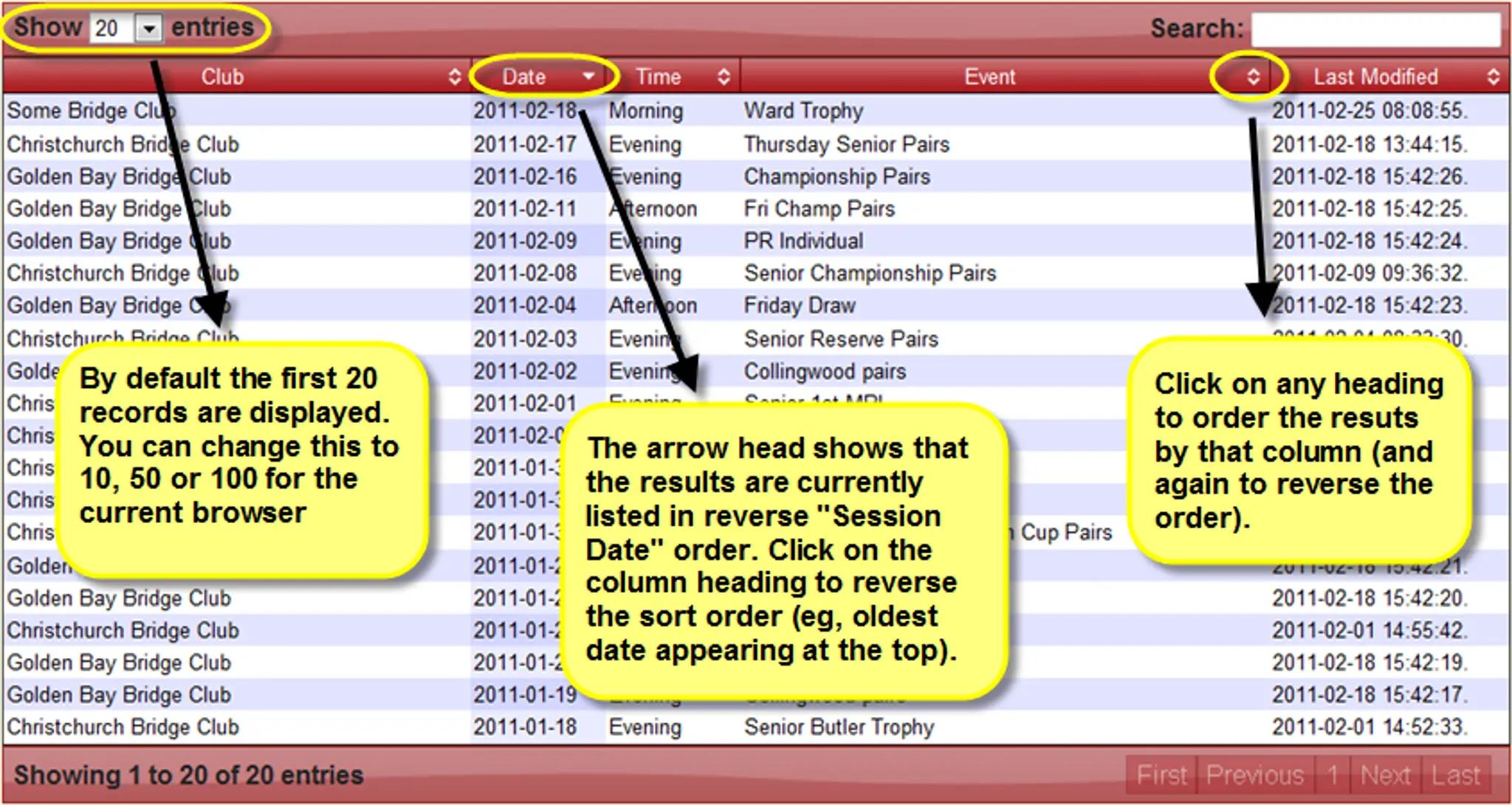Image resolution: width=1512 pixels, height=805 pixels.
Task: Click into the Search input field
Action: click(1375, 30)
